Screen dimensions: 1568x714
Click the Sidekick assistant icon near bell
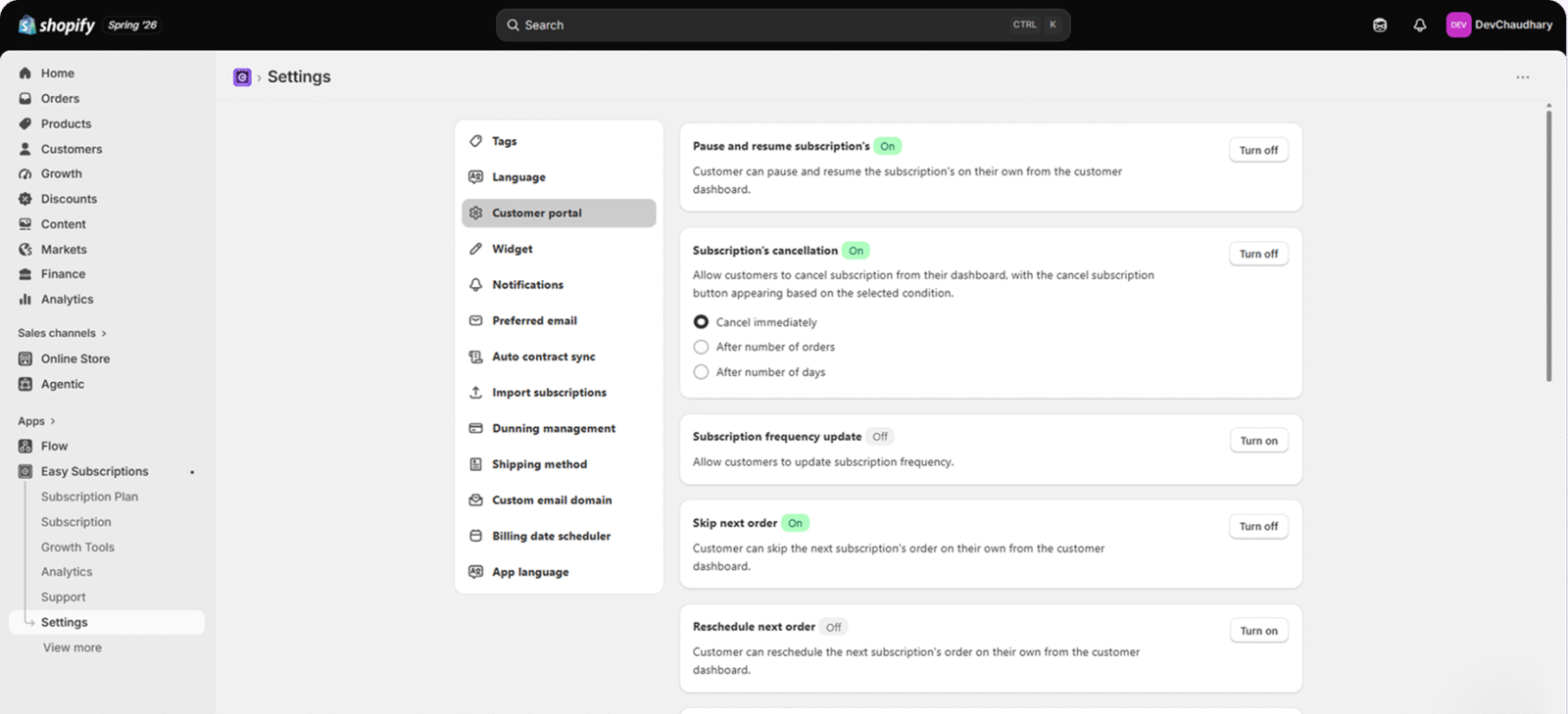pos(1380,25)
